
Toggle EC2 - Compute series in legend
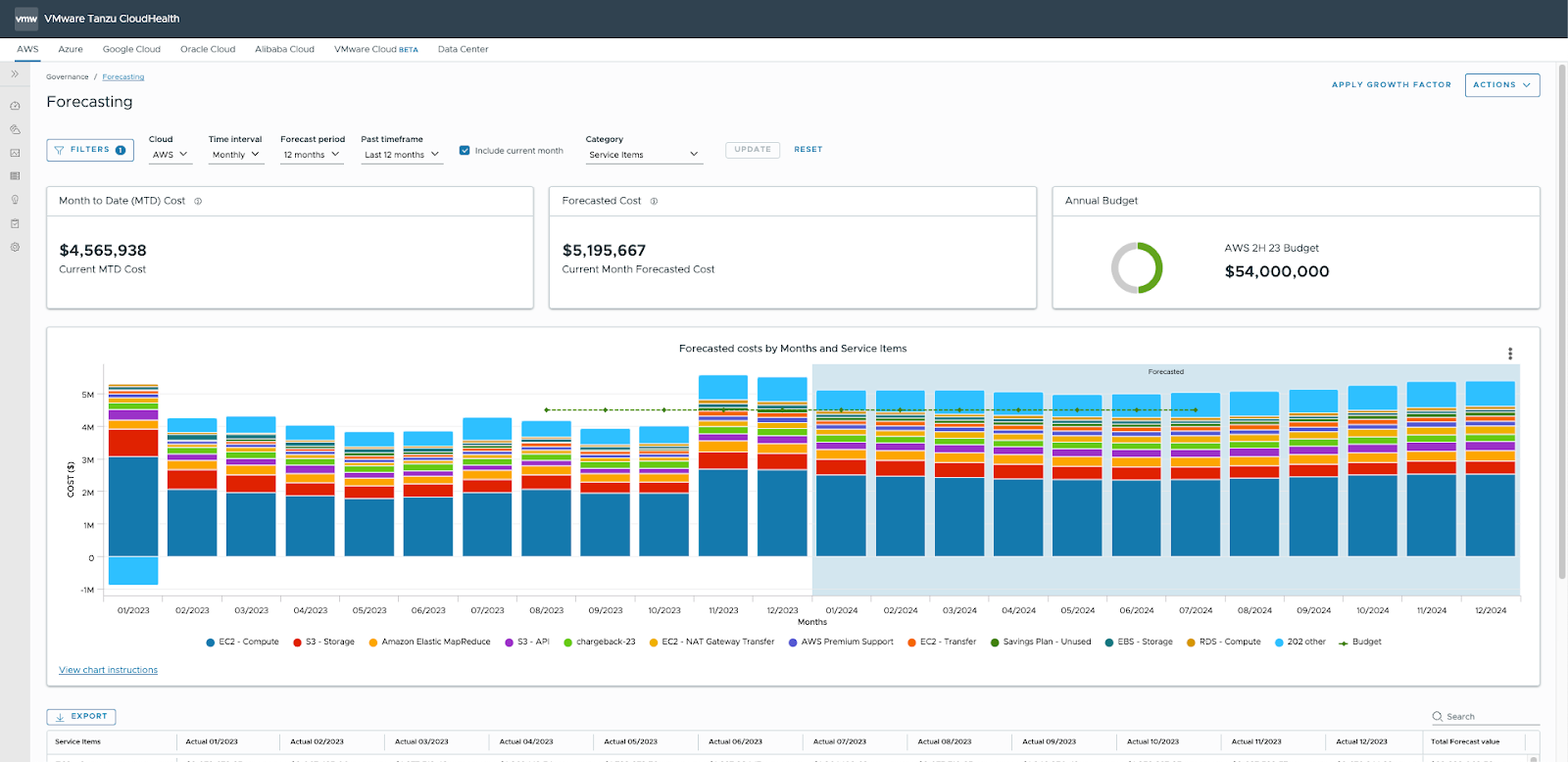pyautogui.click(x=242, y=643)
